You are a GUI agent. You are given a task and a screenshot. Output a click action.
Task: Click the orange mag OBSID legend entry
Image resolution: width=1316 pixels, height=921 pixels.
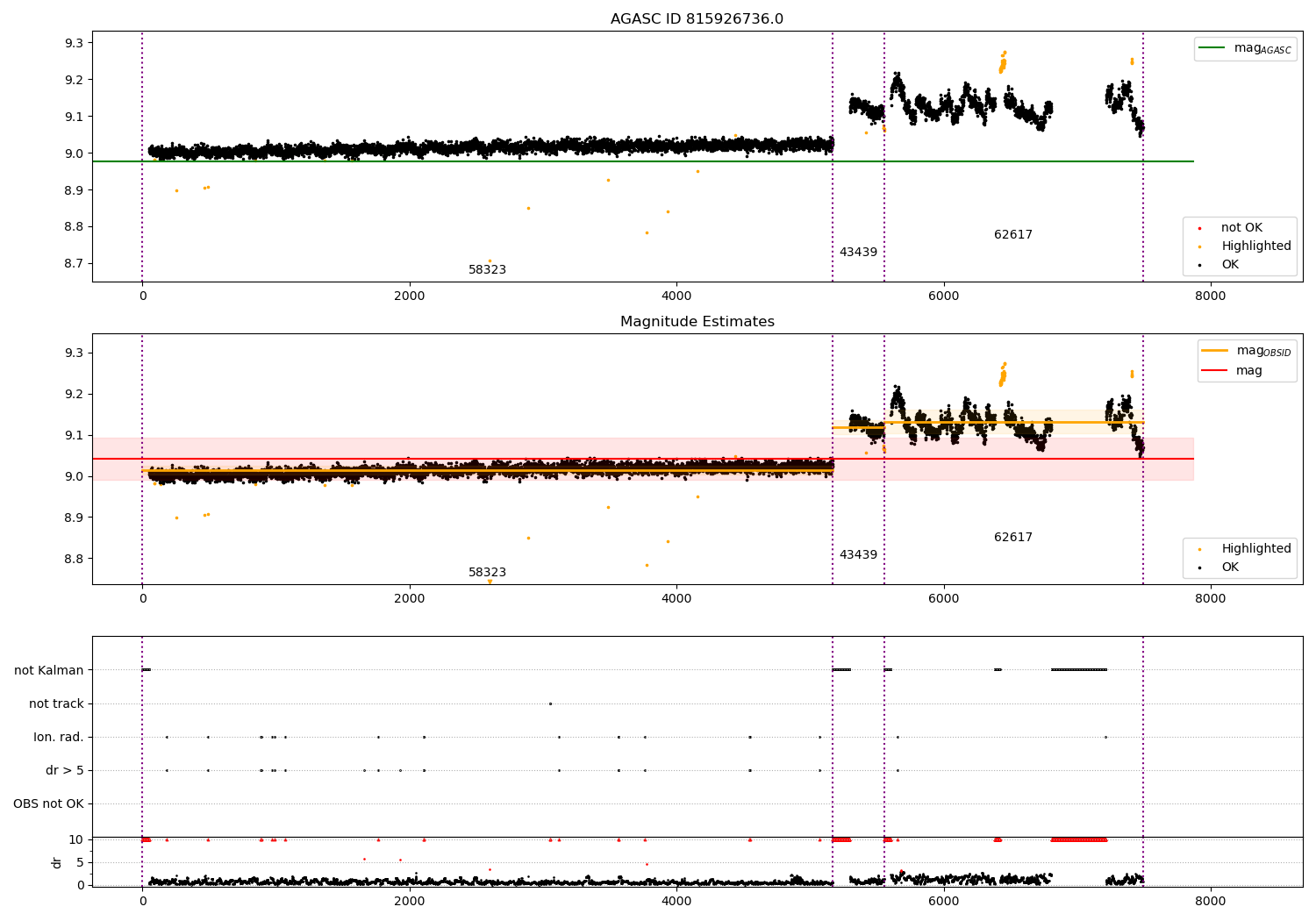tap(1247, 351)
